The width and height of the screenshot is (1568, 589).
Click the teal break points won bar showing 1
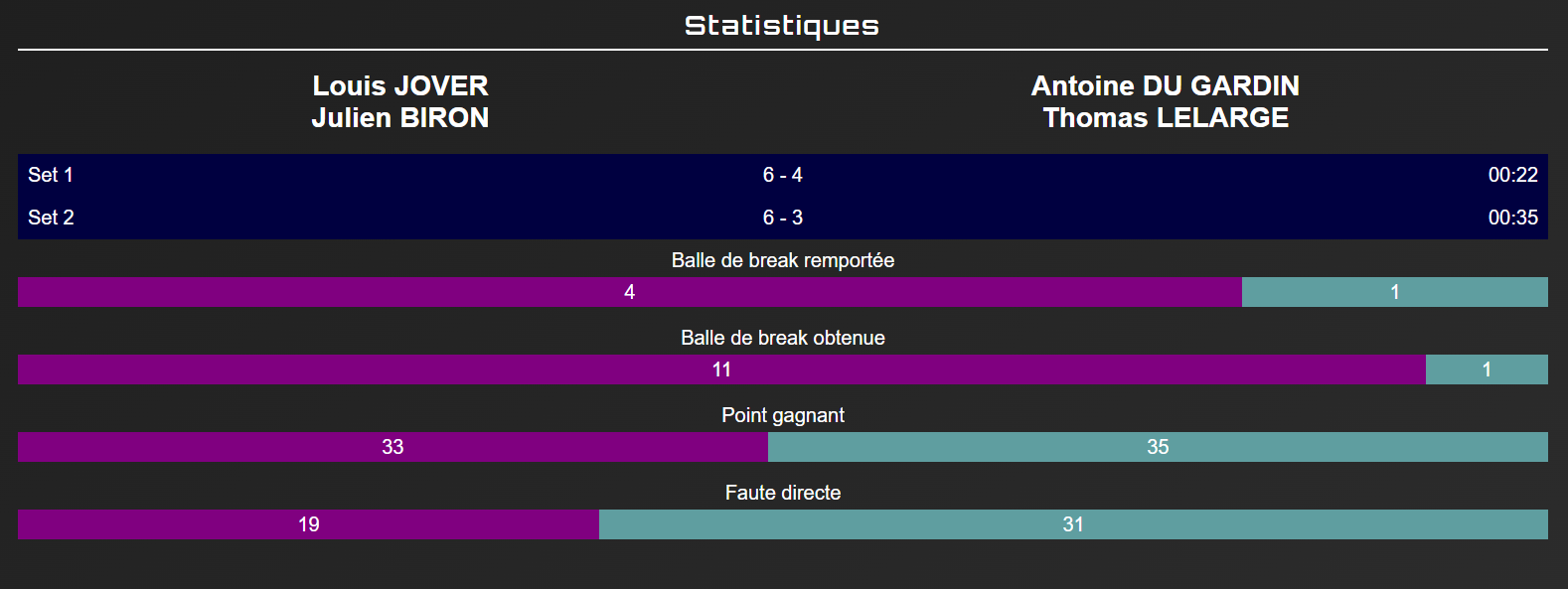pos(1394,292)
